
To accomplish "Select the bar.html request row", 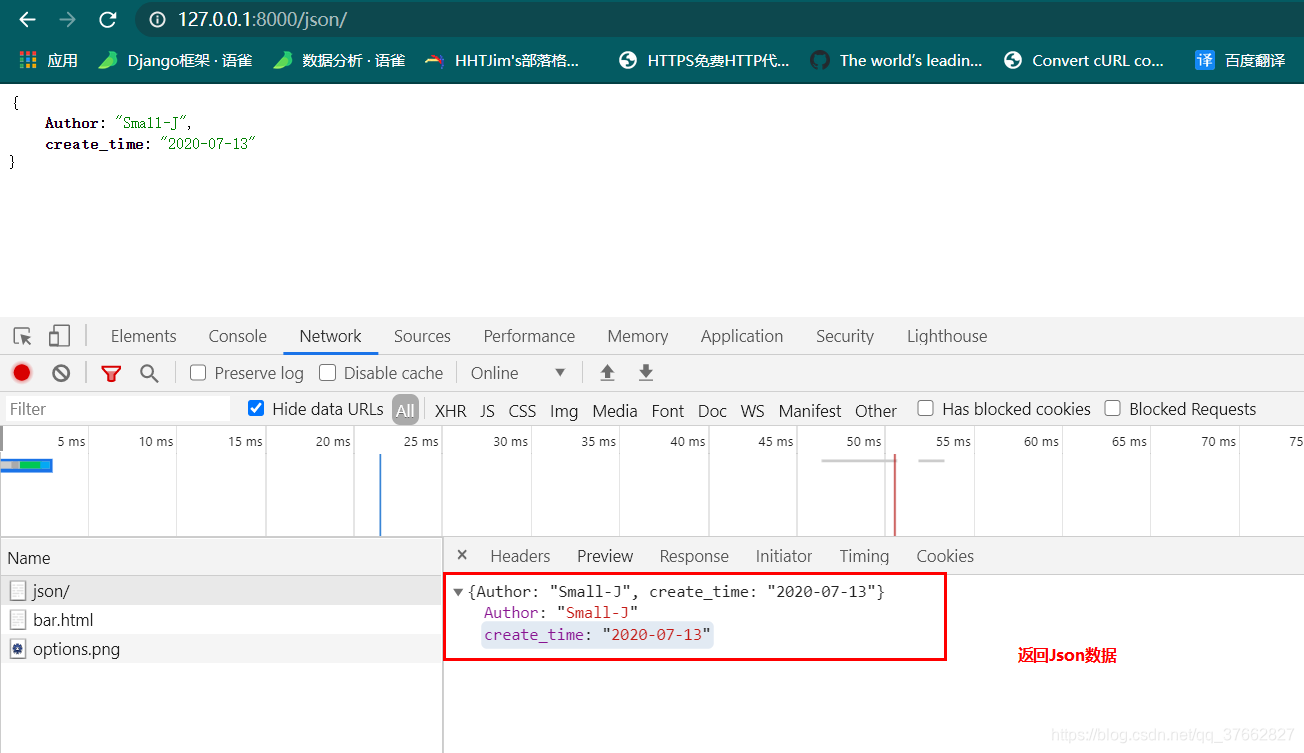I will (x=221, y=620).
